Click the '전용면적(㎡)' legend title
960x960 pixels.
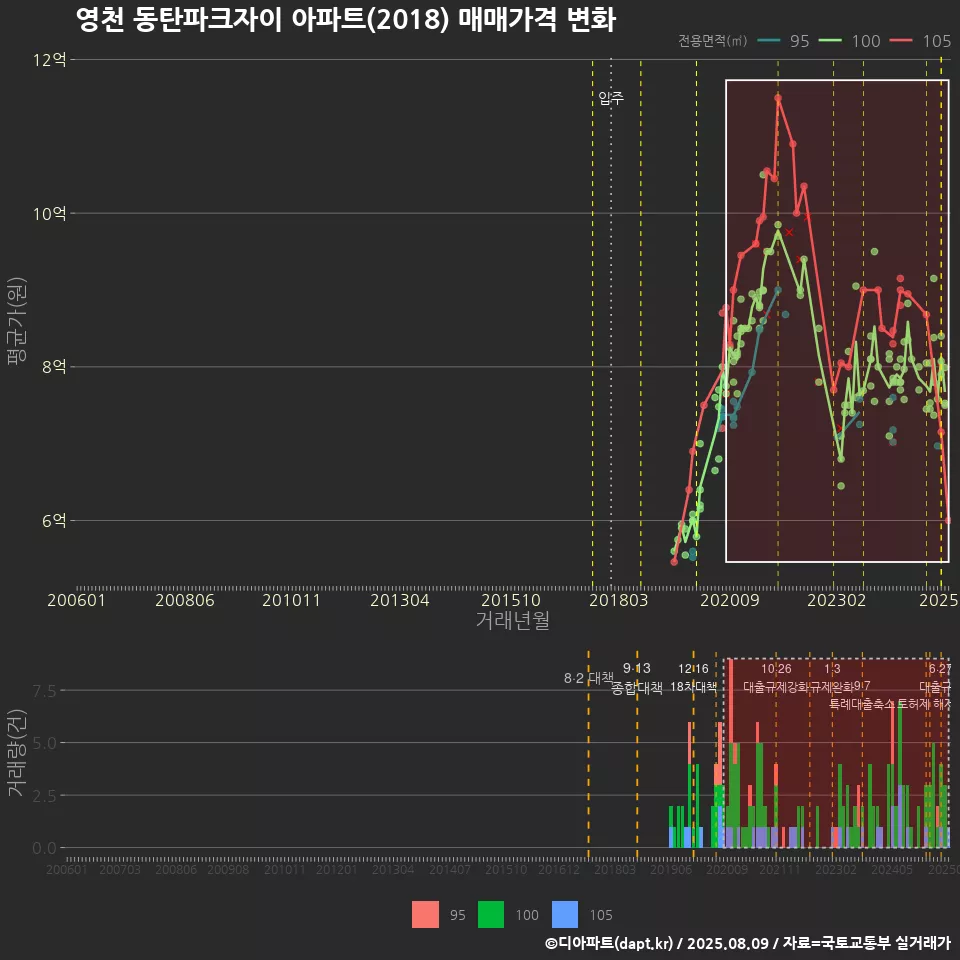(x=713, y=41)
